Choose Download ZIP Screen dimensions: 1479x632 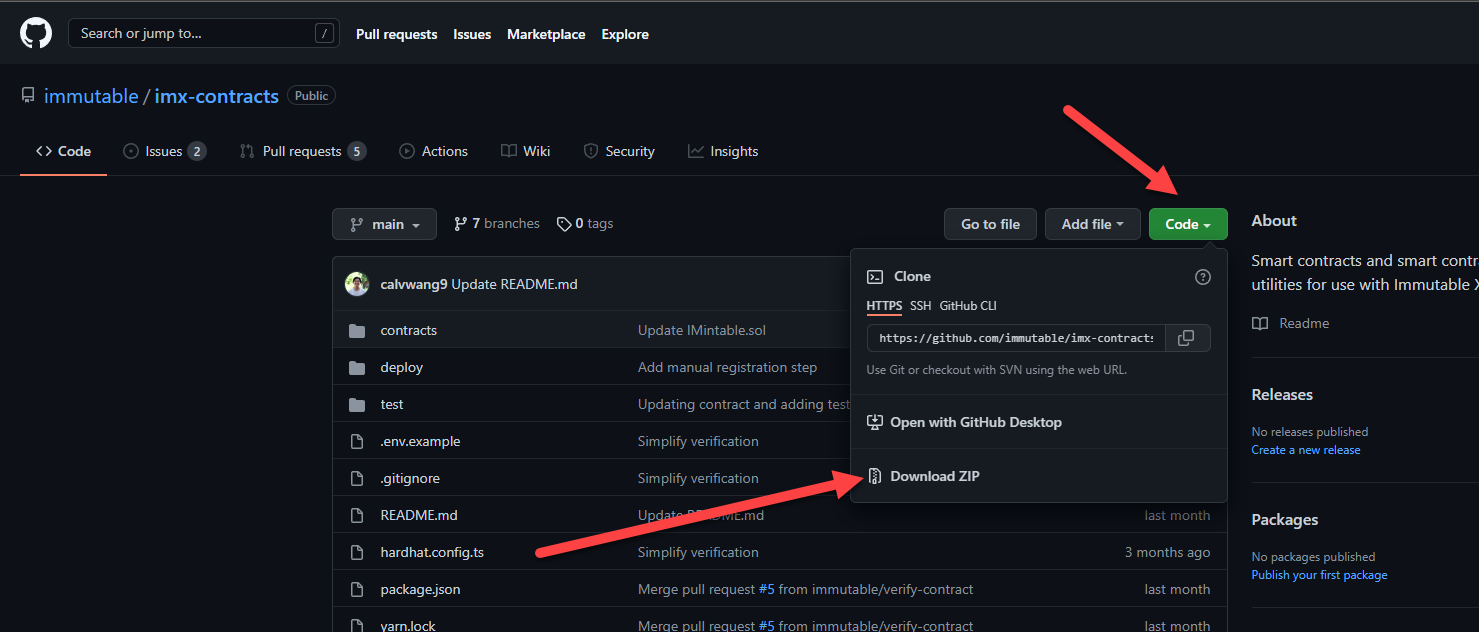[1038, 476]
